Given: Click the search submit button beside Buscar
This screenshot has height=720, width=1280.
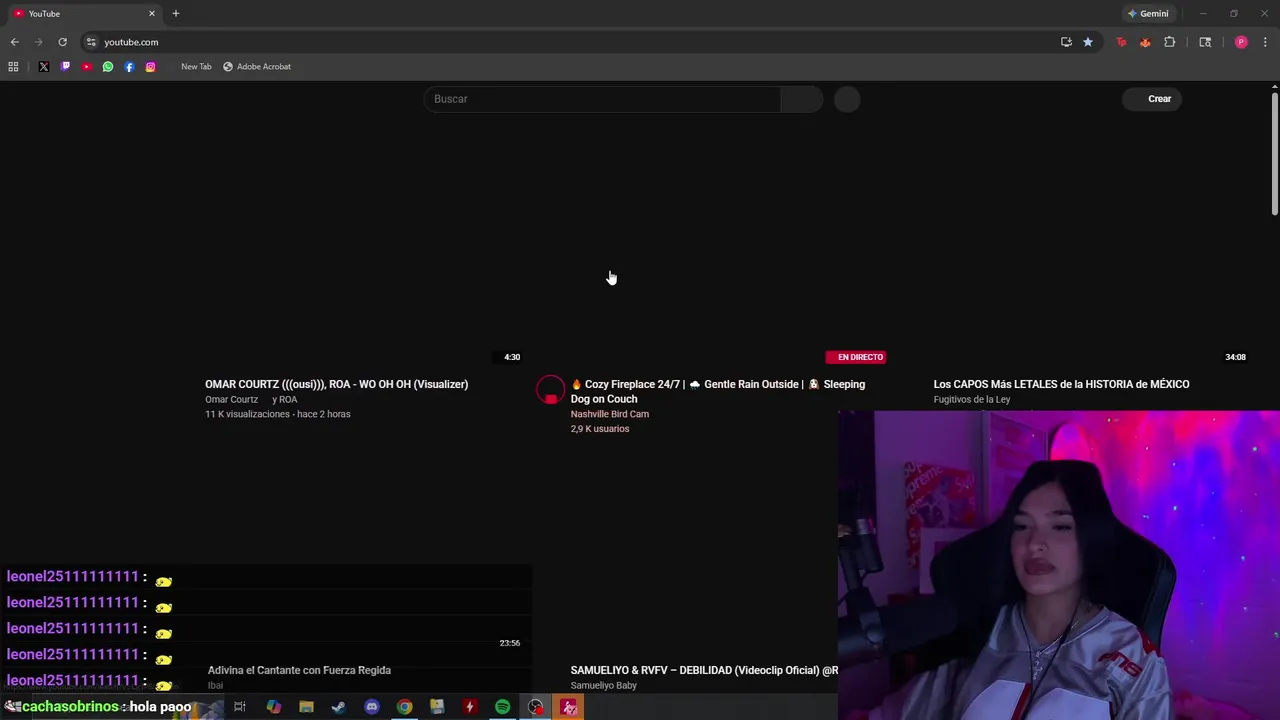Looking at the screenshot, I should click(802, 99).
